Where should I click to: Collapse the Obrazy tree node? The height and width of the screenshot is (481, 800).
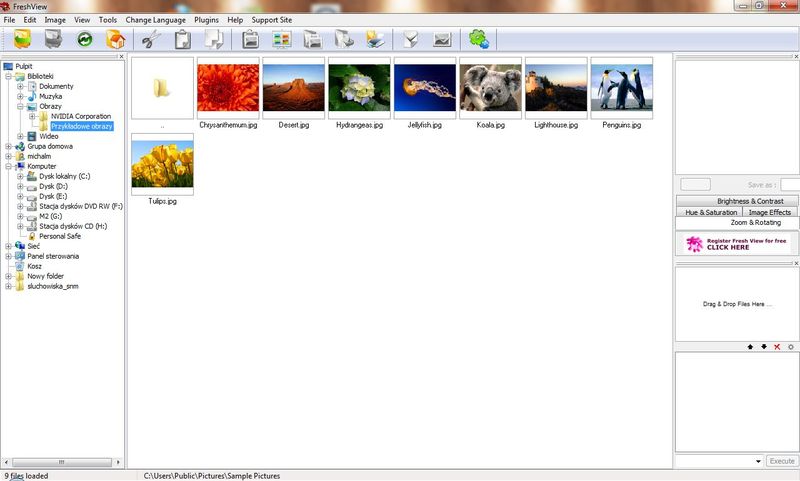(20, 106)
